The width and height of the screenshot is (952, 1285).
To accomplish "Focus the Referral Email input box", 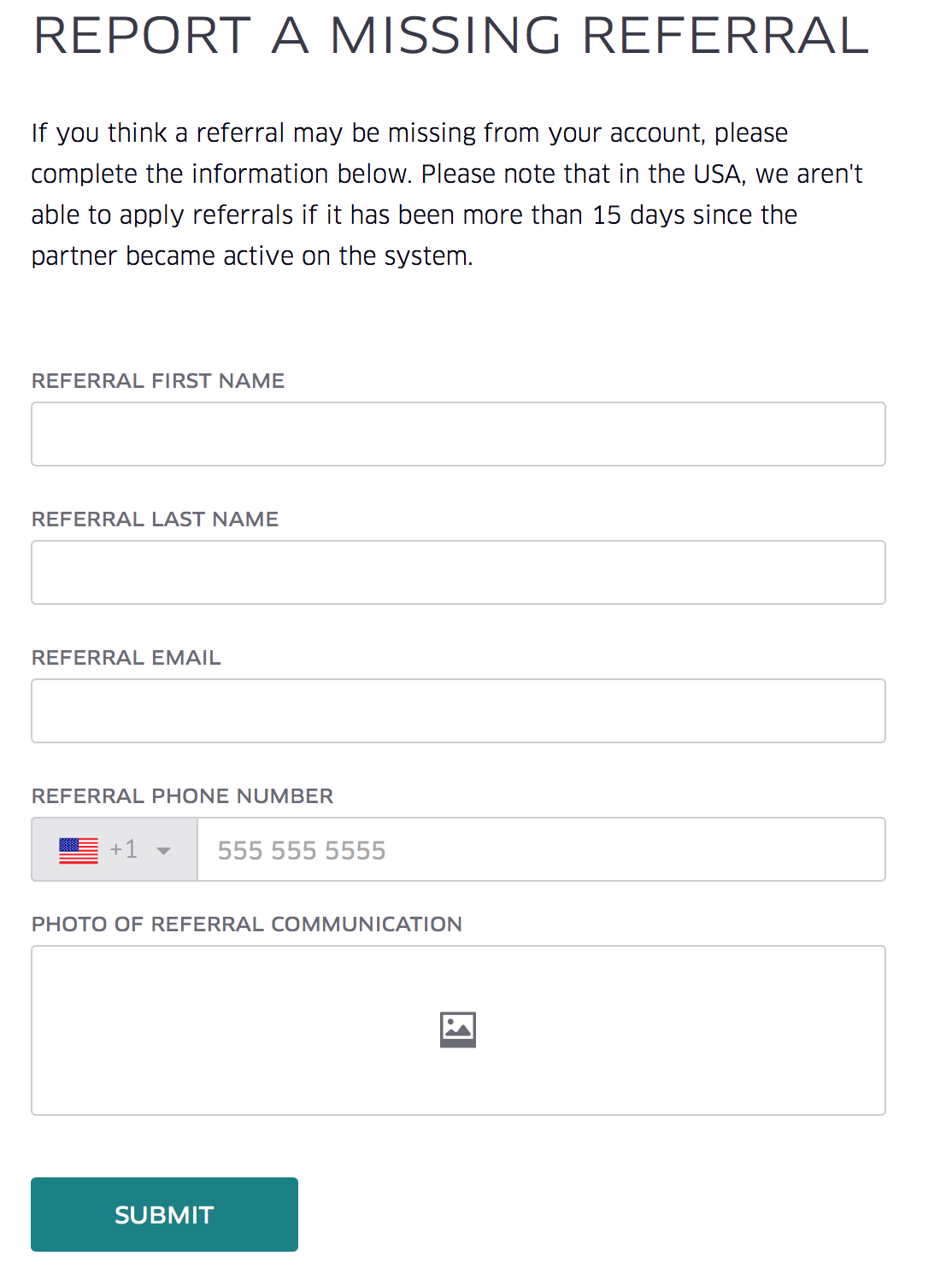I will 458,711.
